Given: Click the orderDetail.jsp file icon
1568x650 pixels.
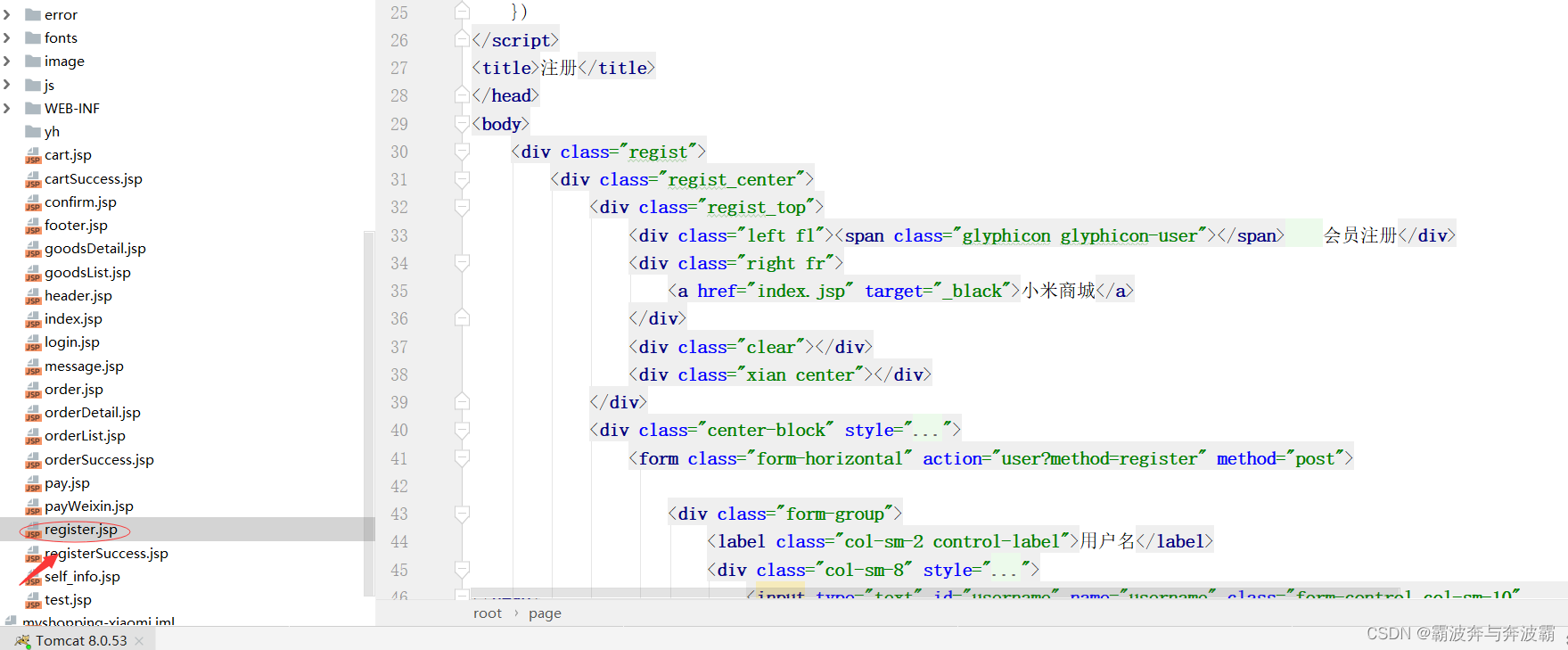Looking at the screenshot, I should (33, 413).
